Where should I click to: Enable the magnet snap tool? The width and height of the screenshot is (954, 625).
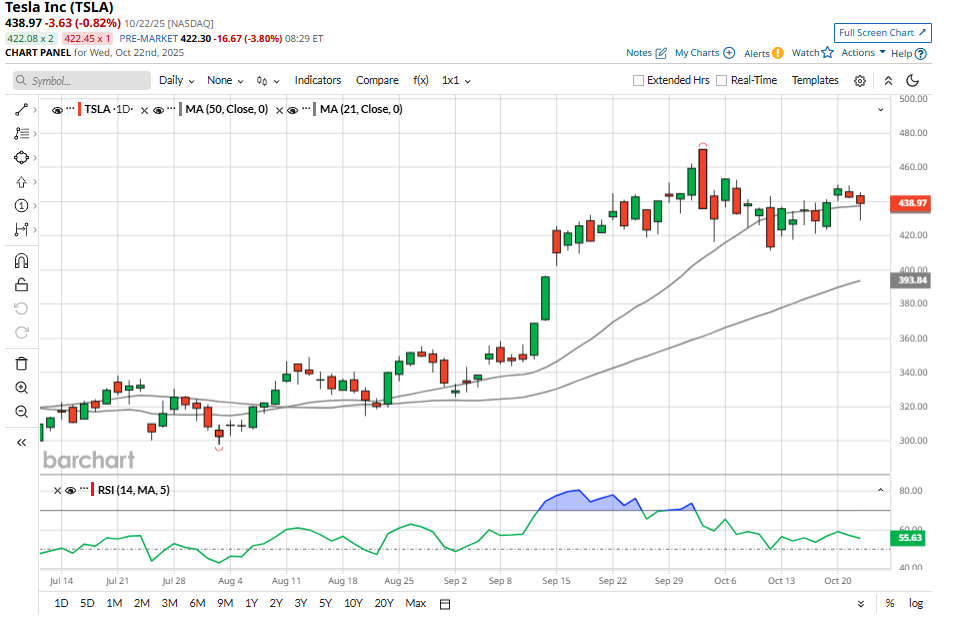22,261
